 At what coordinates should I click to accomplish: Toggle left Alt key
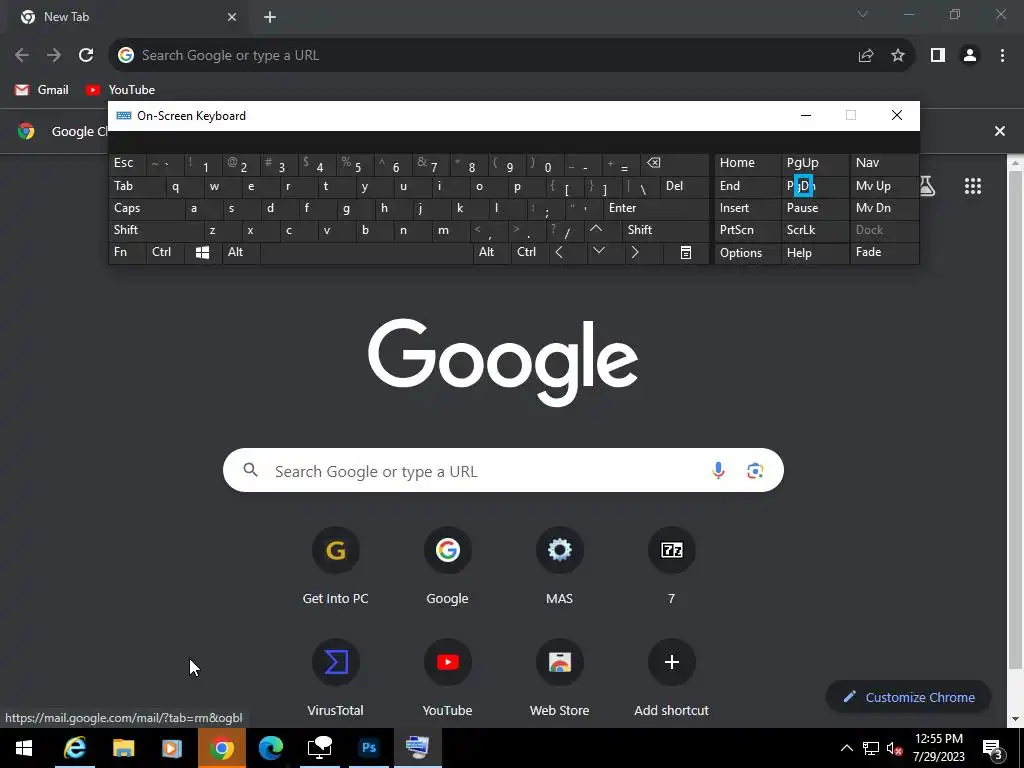[x=241, y=252]
